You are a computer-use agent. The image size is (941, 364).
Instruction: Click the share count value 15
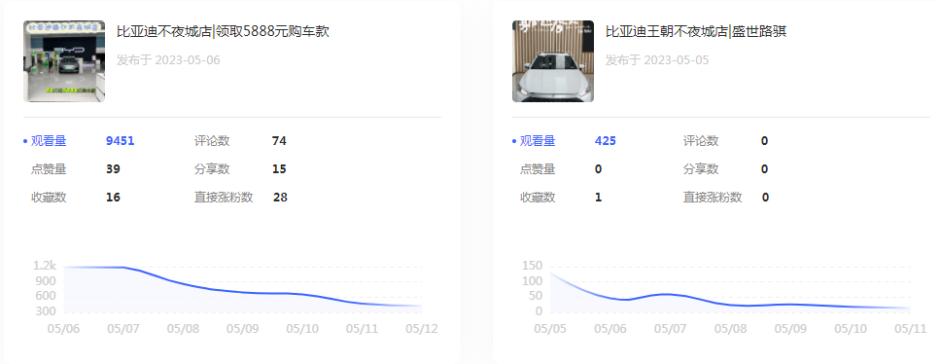click(279, 169)
